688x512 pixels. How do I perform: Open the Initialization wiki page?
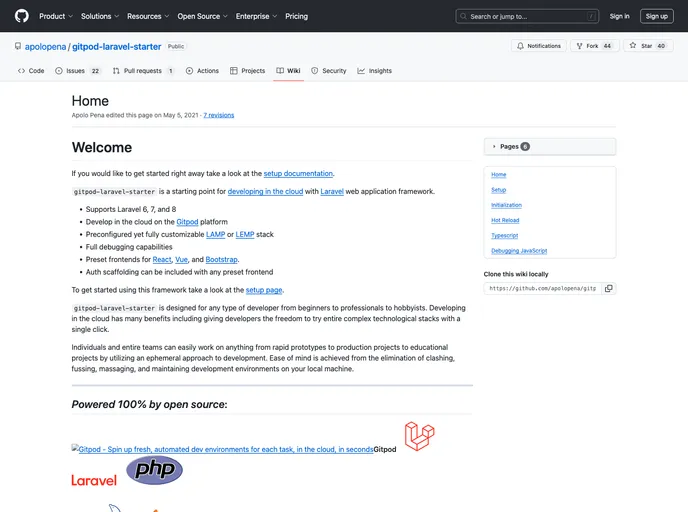pos(506,205)
